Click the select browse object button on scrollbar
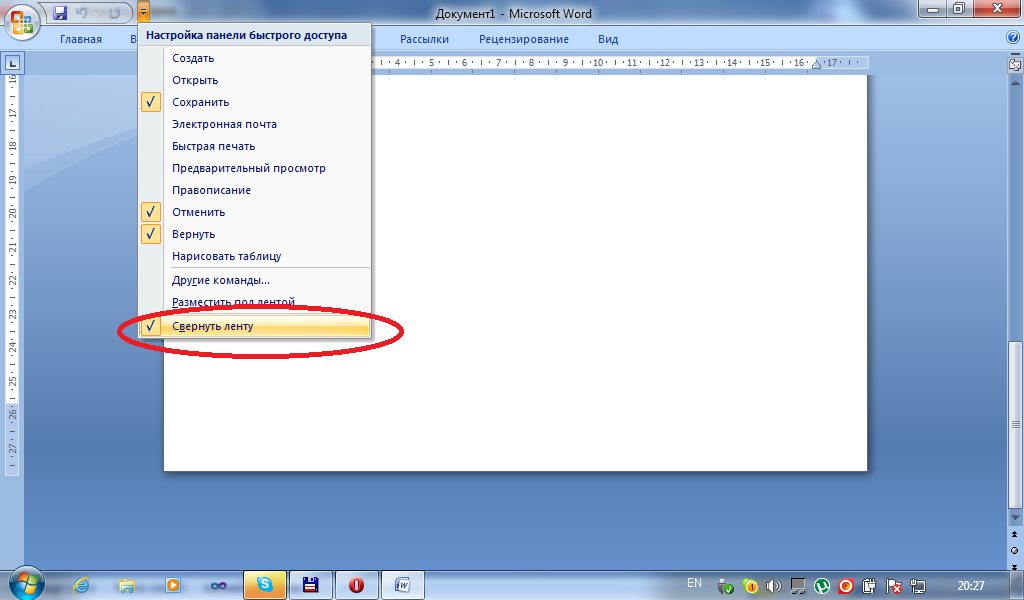 click(1015, 551)
